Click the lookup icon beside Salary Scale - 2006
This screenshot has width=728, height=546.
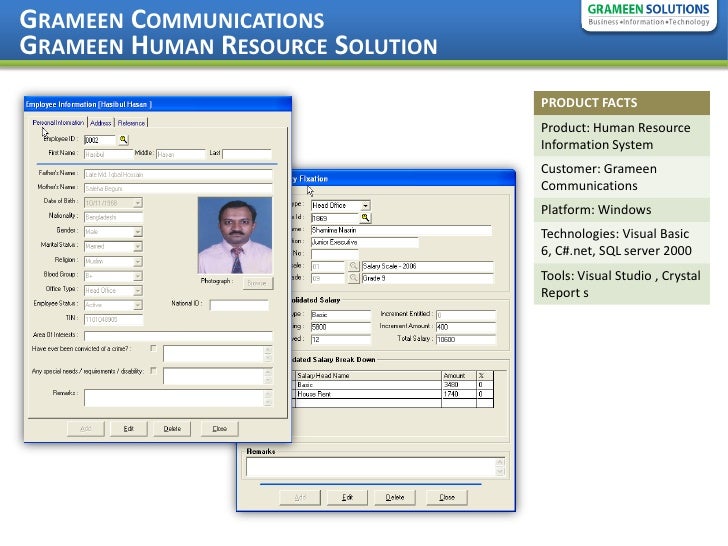tap(353, 266)
